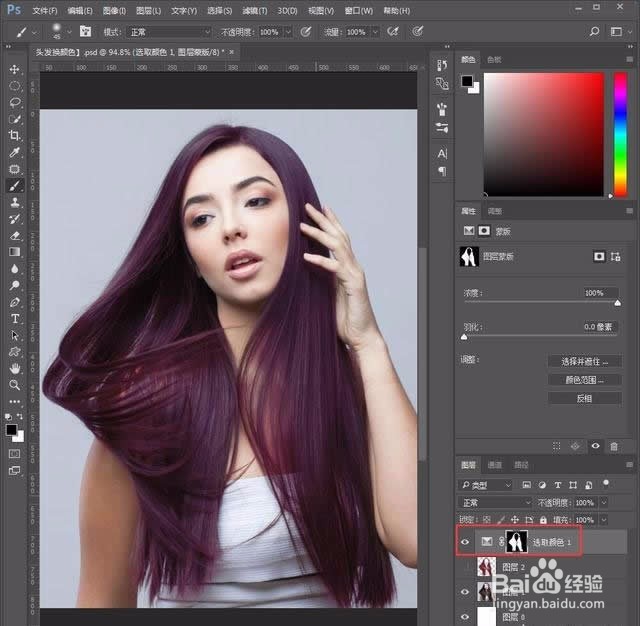
Task: Click the toolbox foreground color swatch
Action: [11, 430]
